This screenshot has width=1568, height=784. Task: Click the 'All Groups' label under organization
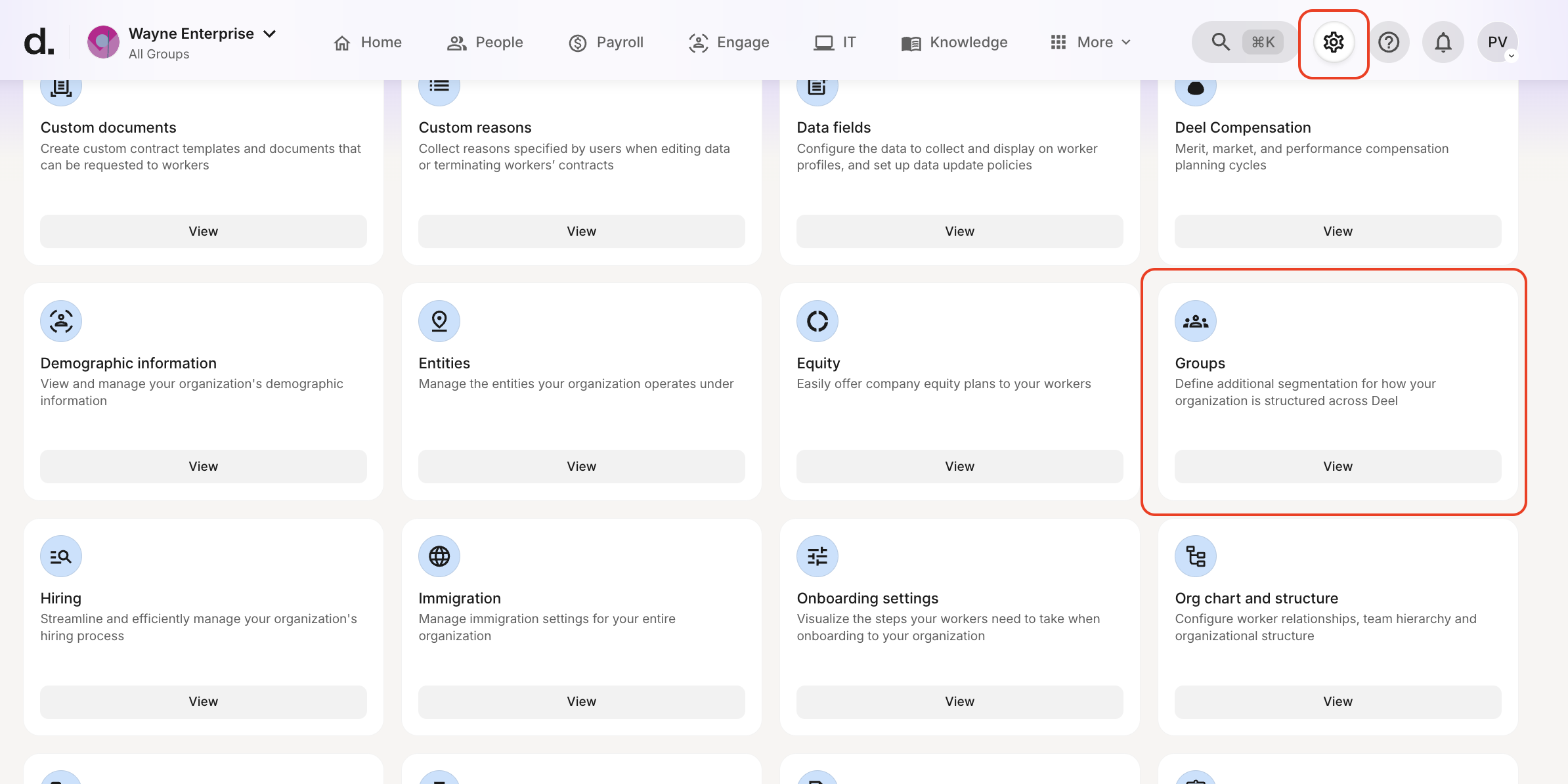click(x=159, y=54)
